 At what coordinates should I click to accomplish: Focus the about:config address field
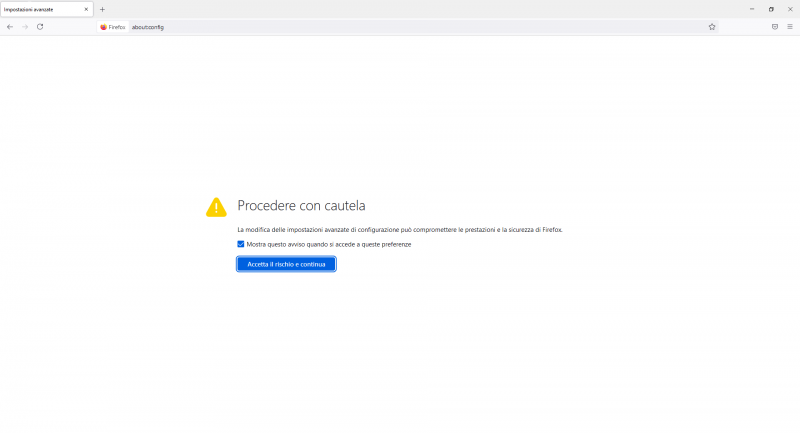pos(408,27)
